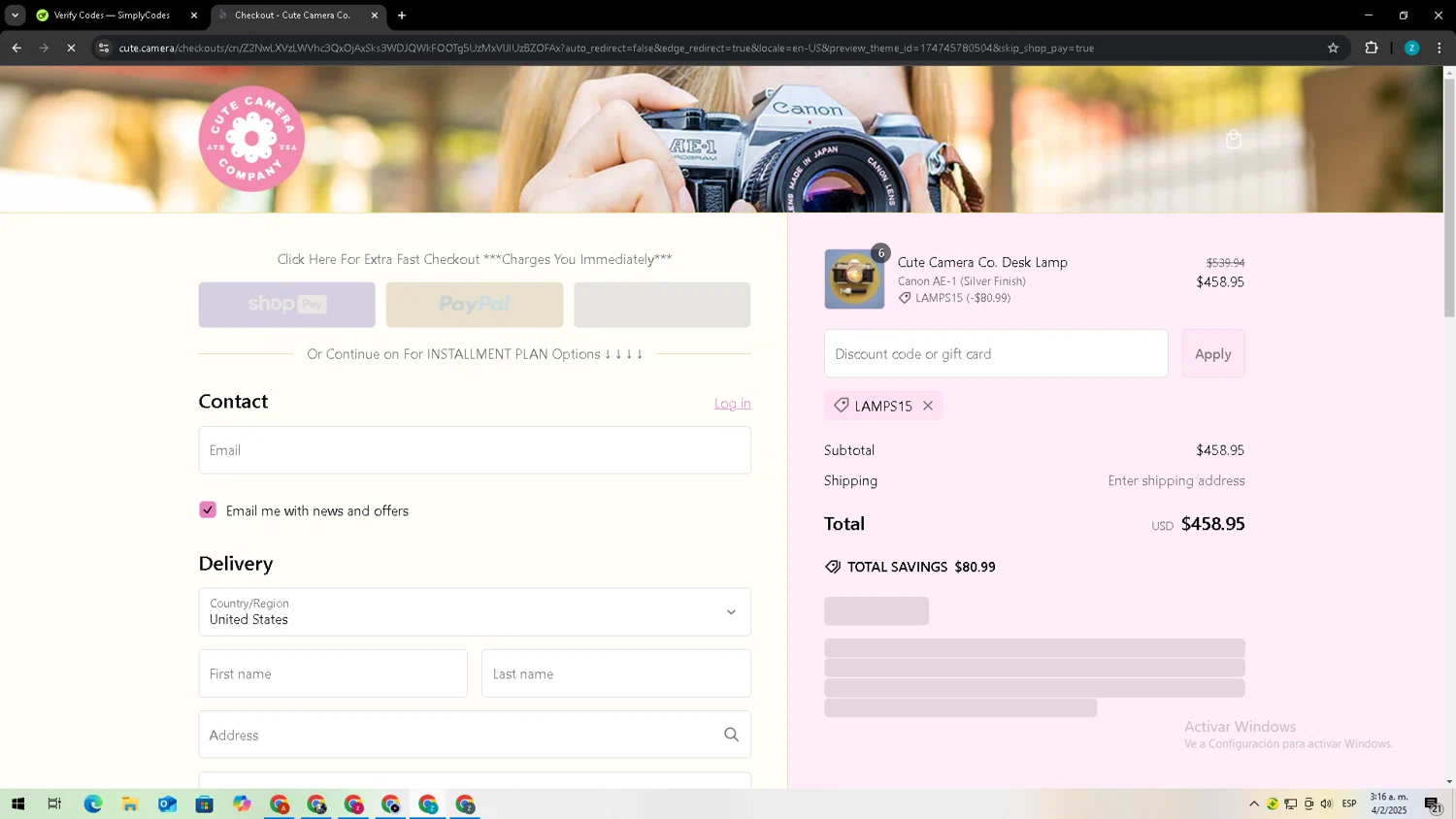The height and width of the screenshot is (819, 1456).
Task: Show hidden system tray icons
Action: point(1254,803)
